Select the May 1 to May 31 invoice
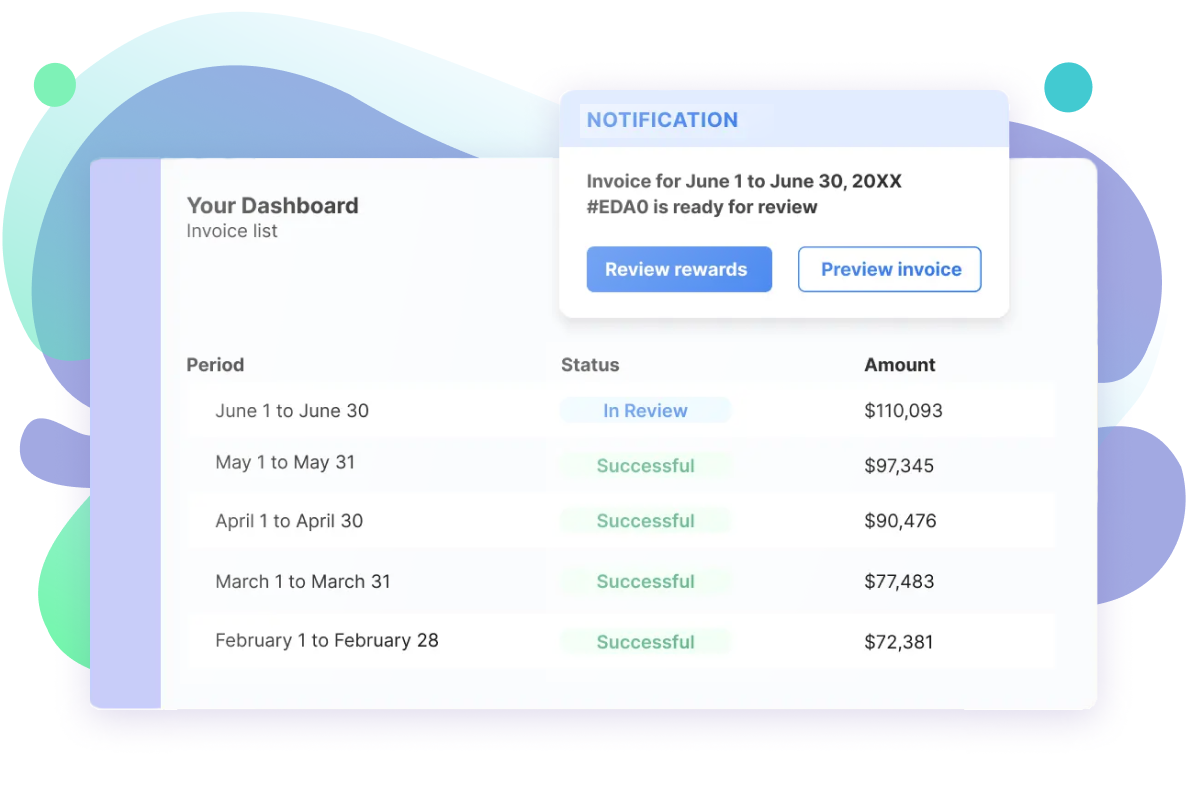The image size is (1188, 800). click(285, 463)
